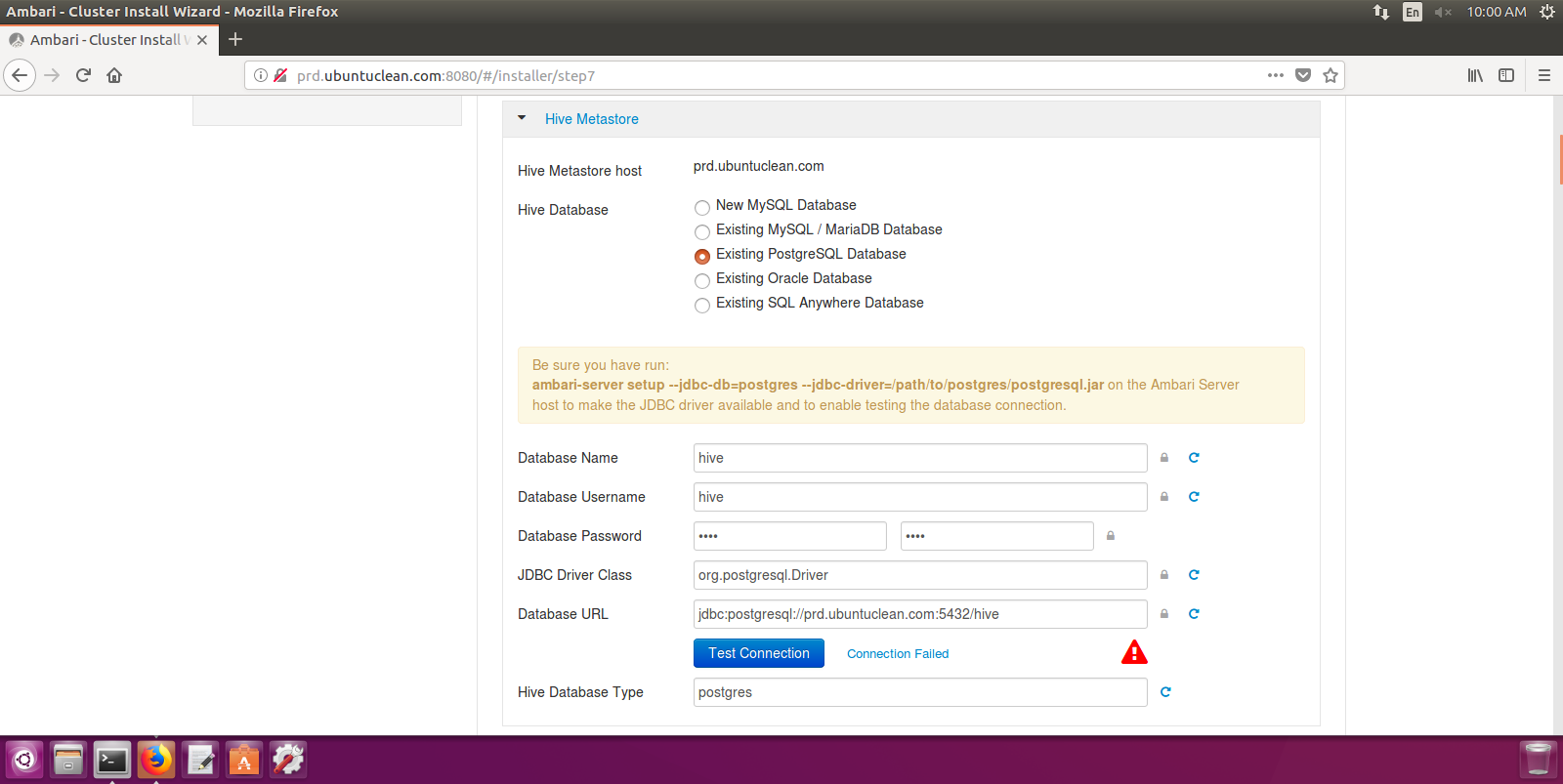Reset Database URL with its undo icon
The image size is (1563, 784).
click(1194, 614)
